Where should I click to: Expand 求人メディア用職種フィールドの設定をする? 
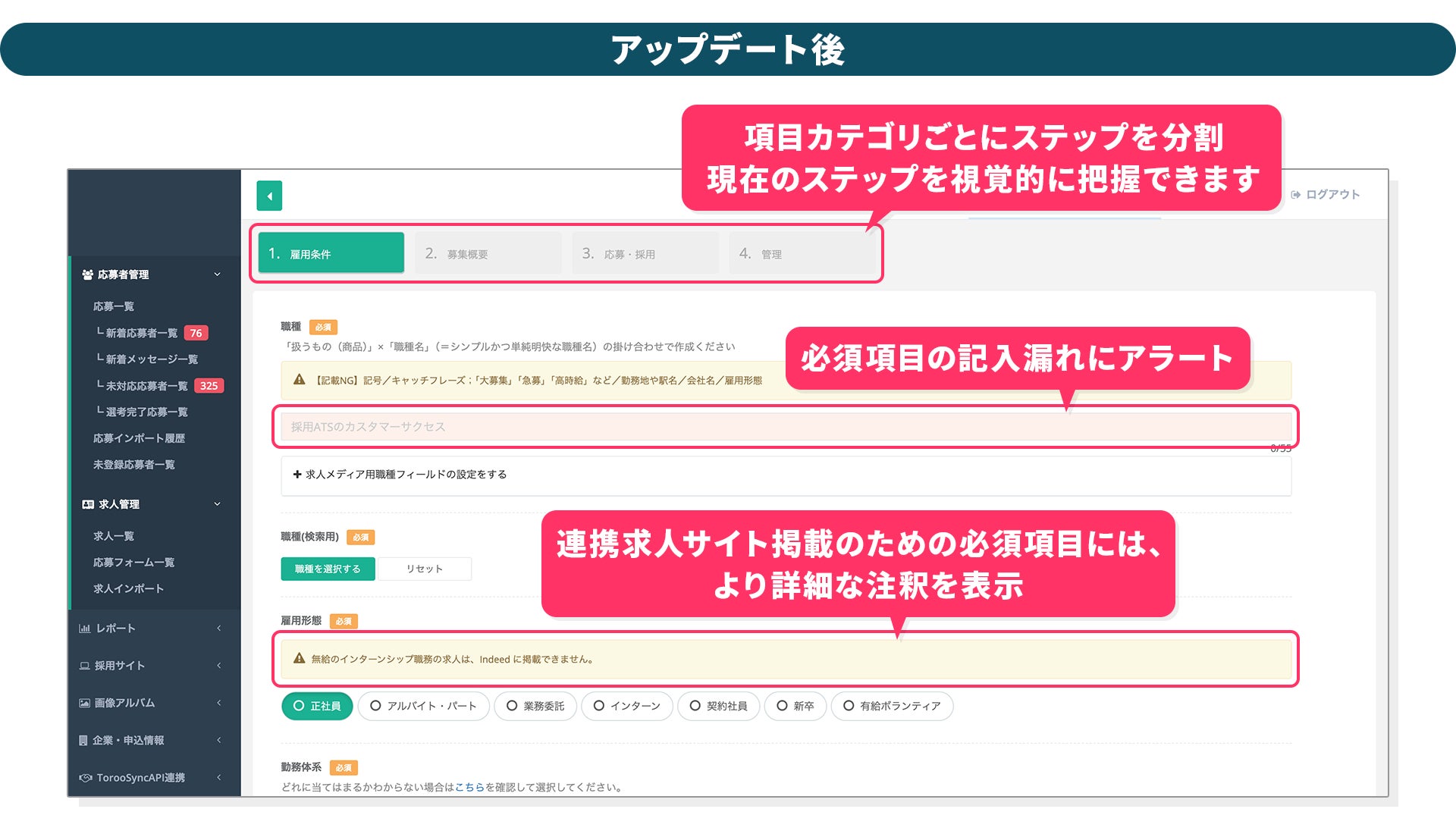pyautogui.click(x=400, y=475)
